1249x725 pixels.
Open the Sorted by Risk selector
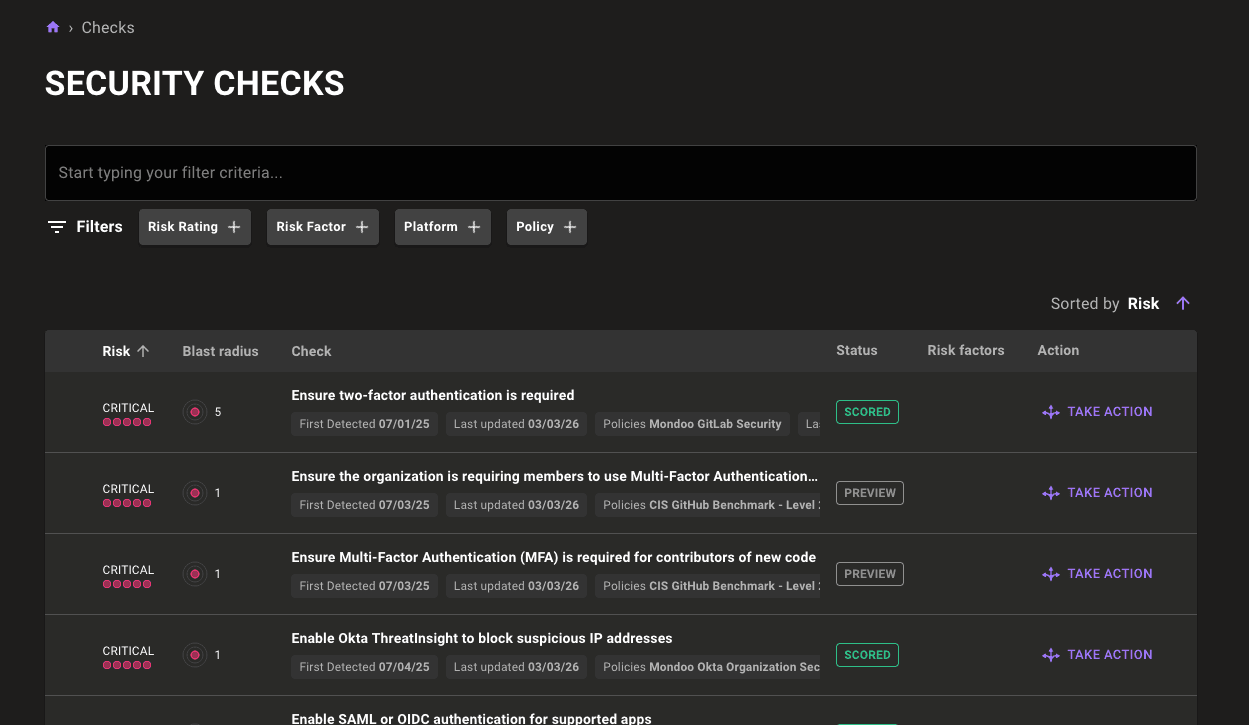pyautogui.click(x=1143, y=303)
